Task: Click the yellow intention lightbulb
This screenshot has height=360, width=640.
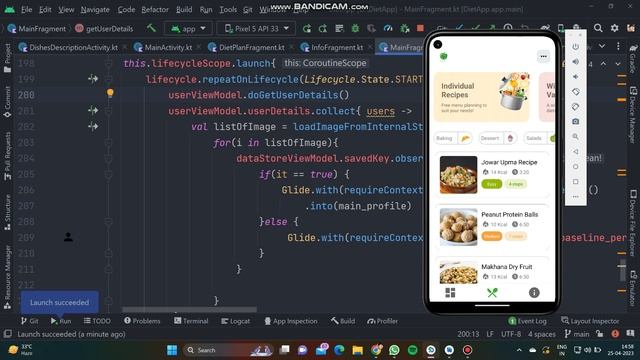Action: pos(110,93)
